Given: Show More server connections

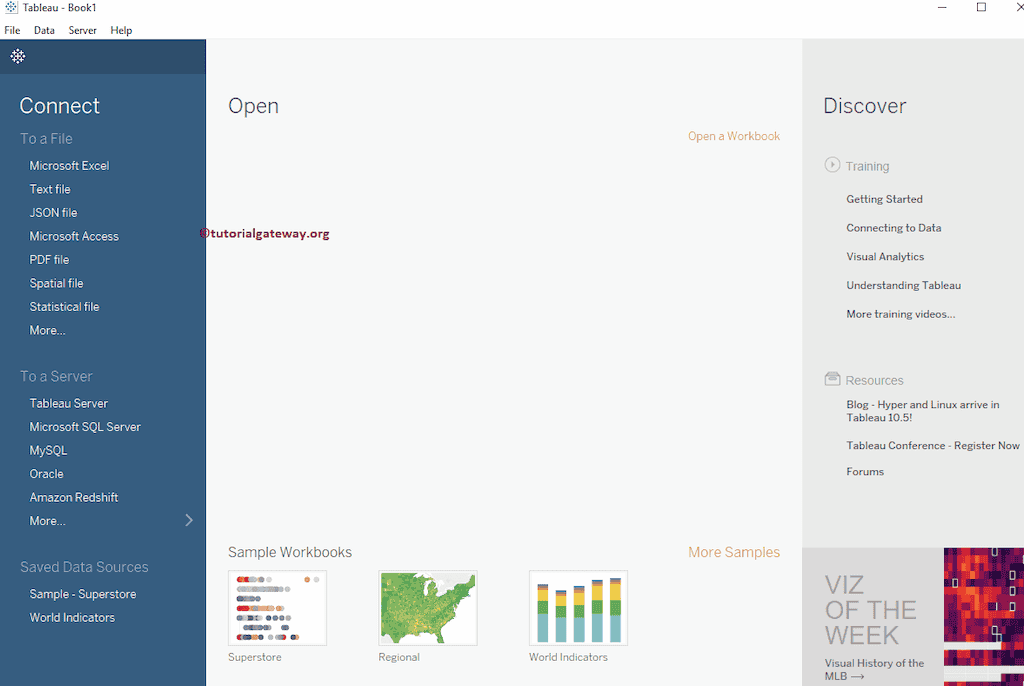Looking at the screenshot, I should point(47,521).
